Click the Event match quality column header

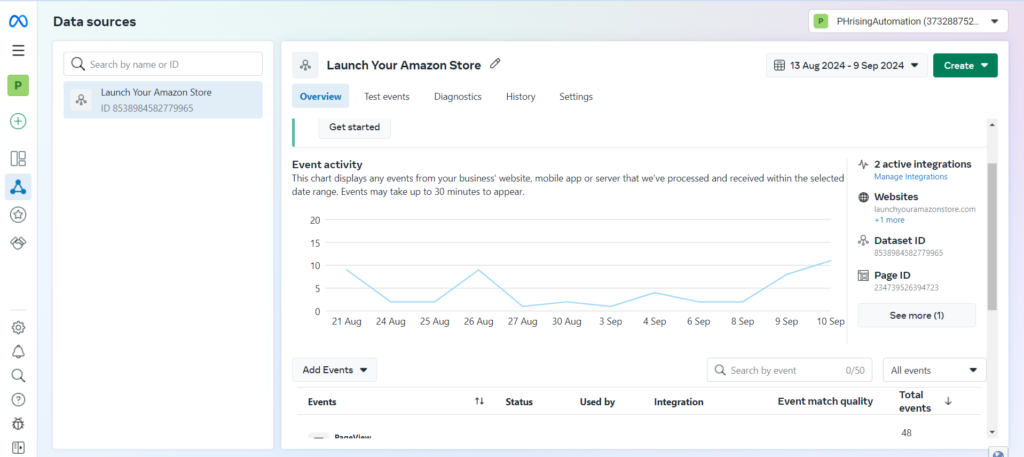pos(825,402)
